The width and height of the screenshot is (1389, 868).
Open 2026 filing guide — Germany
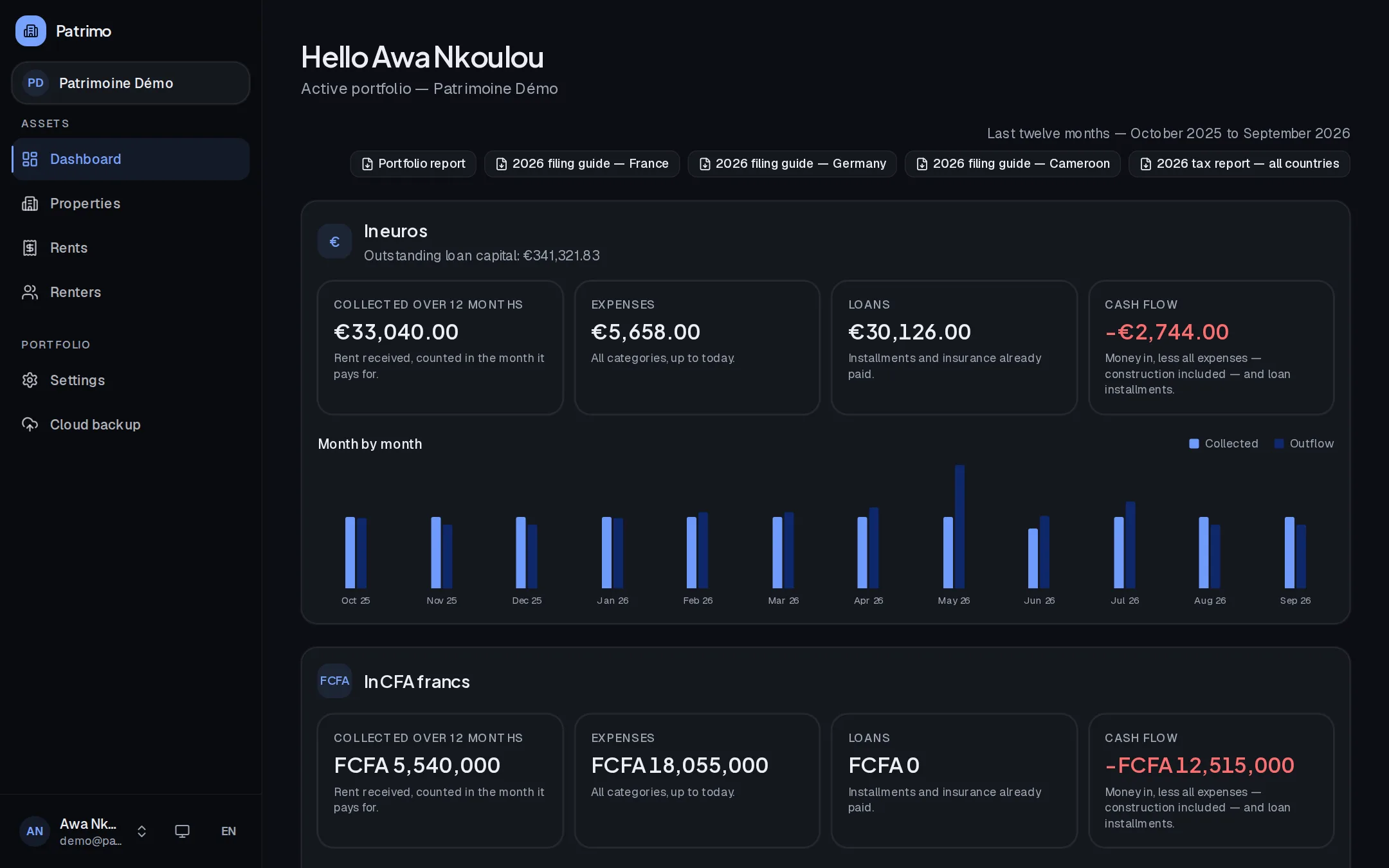pyautogui.click(x=792, y=164)
